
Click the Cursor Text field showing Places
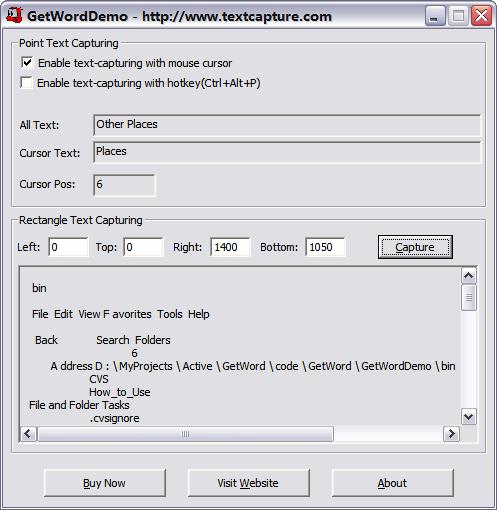tap(287, 152)
